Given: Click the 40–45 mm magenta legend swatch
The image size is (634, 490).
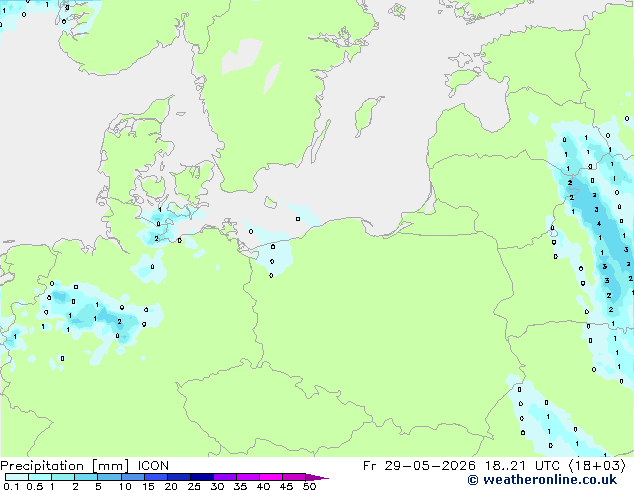Looking at the screenshot, I should 271,477.
